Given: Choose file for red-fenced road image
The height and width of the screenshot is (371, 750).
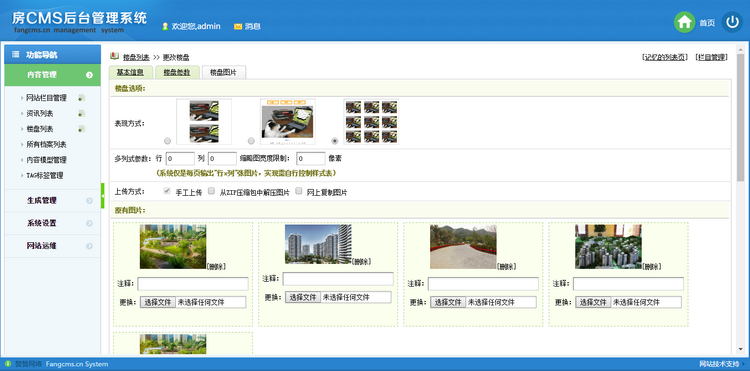Looking at the screenshot, I should (448, 302).
